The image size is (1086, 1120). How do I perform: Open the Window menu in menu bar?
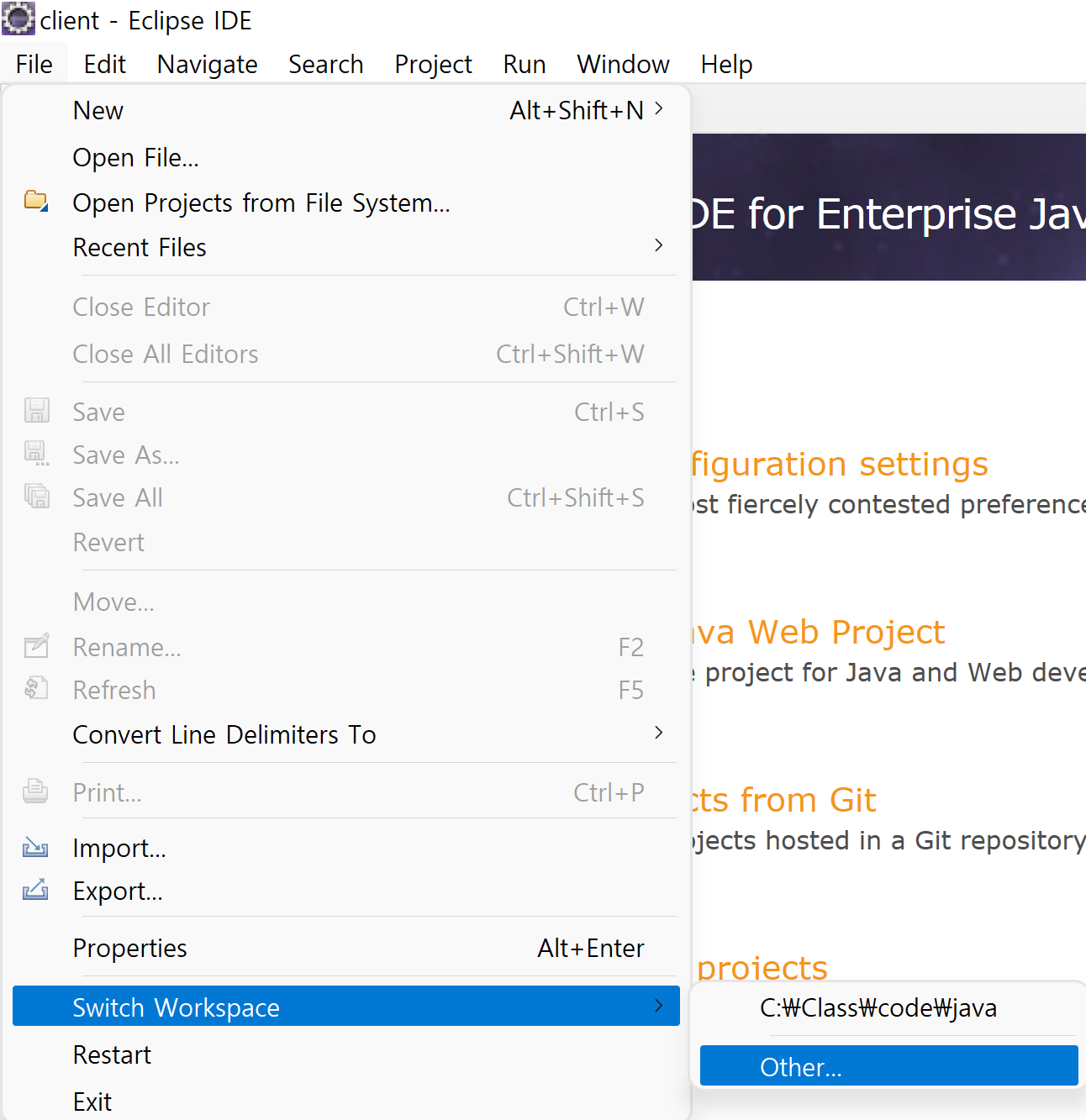[x=623, y=64]
